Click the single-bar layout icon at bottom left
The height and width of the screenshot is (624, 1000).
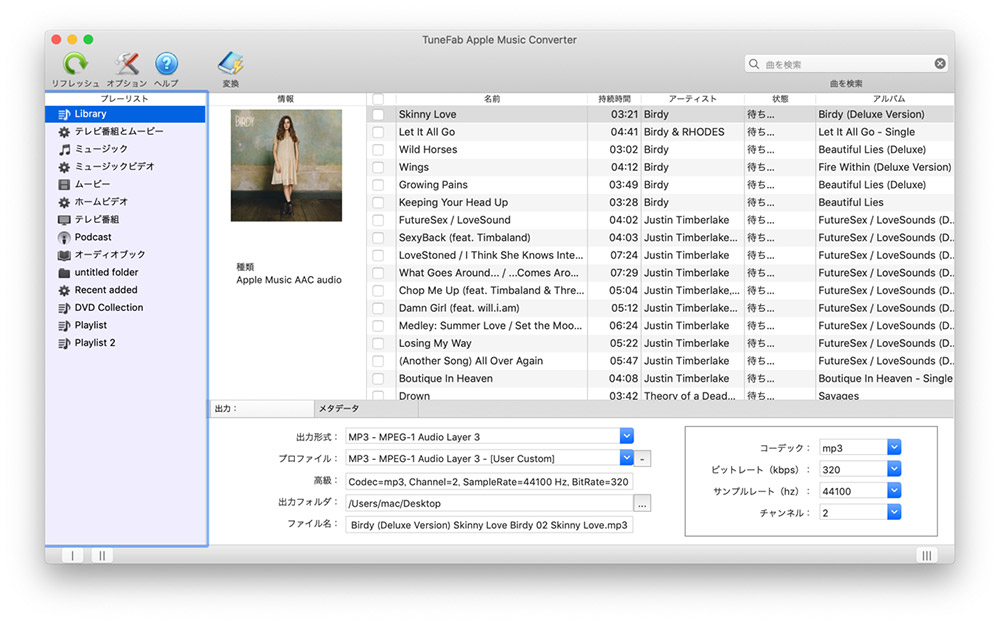73,556
